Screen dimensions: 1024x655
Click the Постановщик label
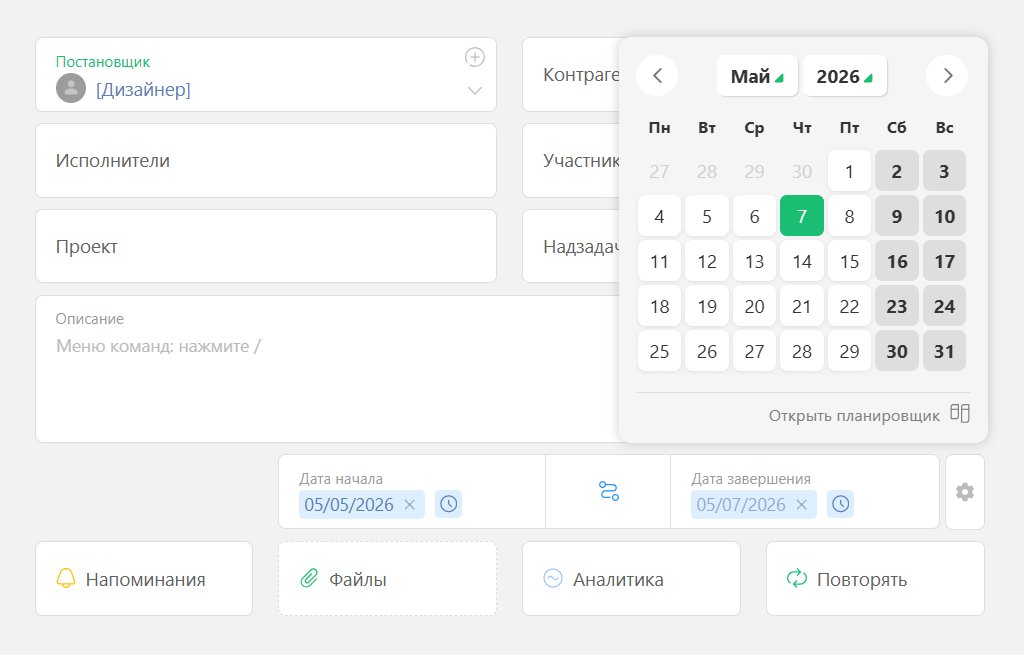[103, 61]
